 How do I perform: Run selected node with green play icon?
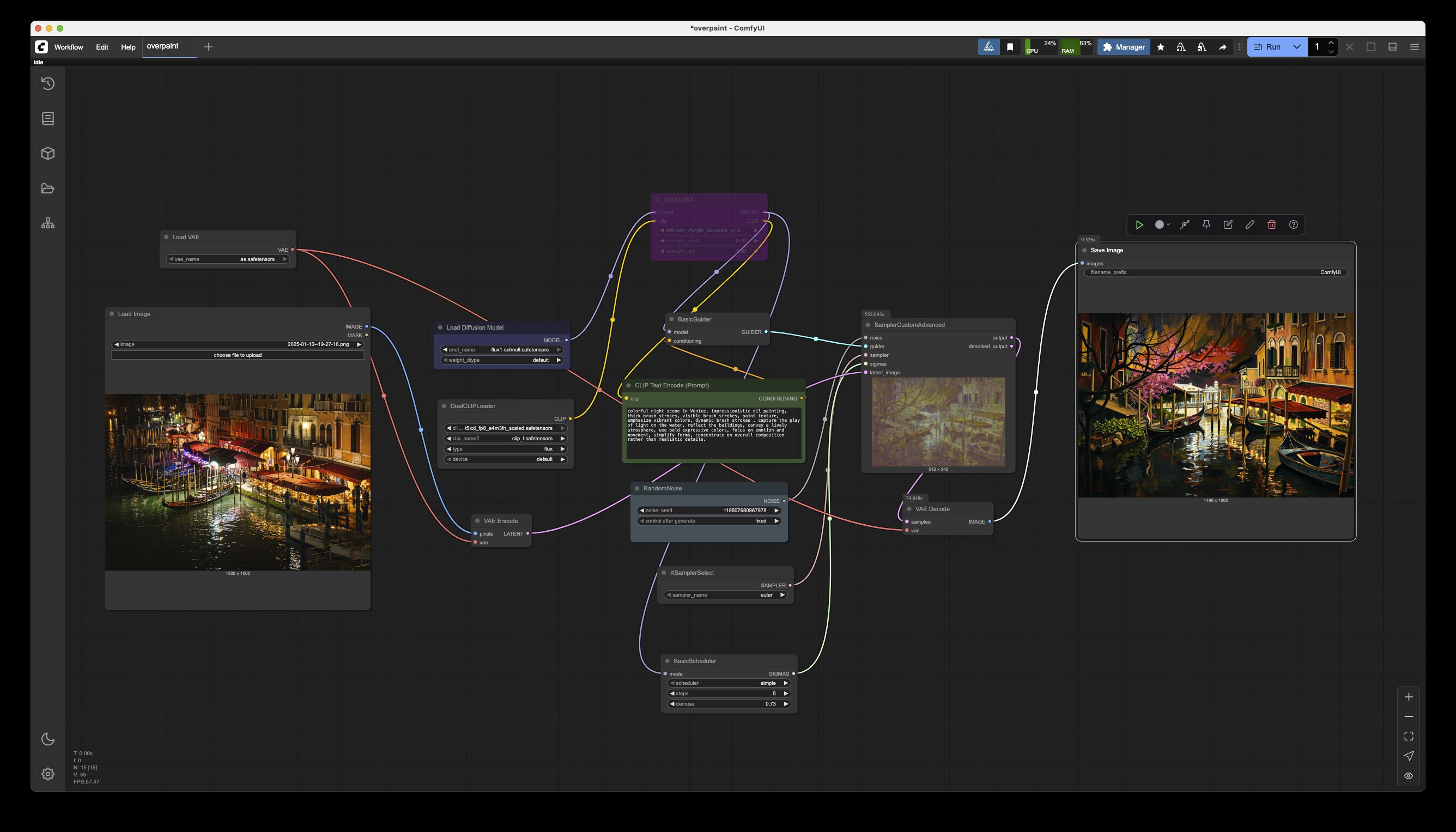pyautogui.click(x=1139, y=224)
